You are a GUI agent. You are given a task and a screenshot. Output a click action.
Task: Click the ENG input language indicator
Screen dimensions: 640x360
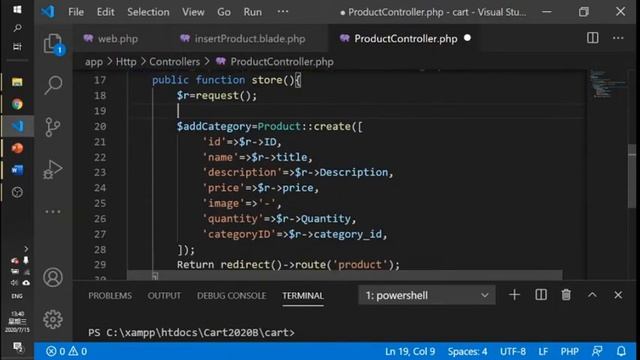pos(17,296)
